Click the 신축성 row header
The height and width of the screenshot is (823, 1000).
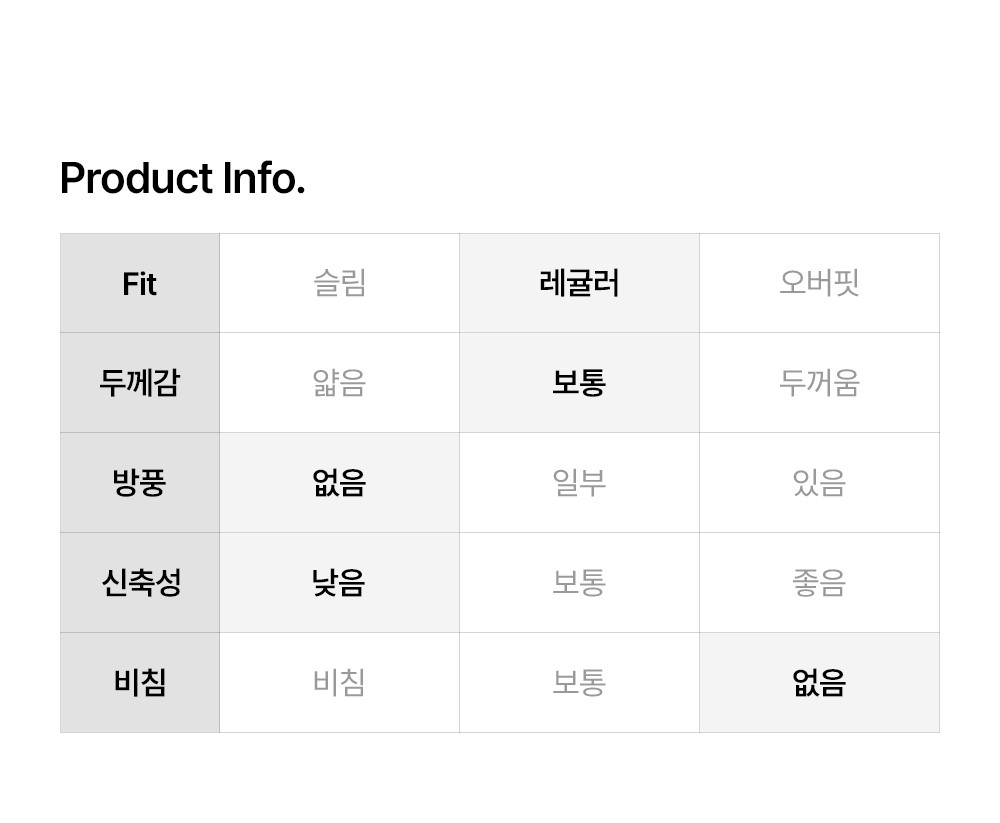pos(140,583)
